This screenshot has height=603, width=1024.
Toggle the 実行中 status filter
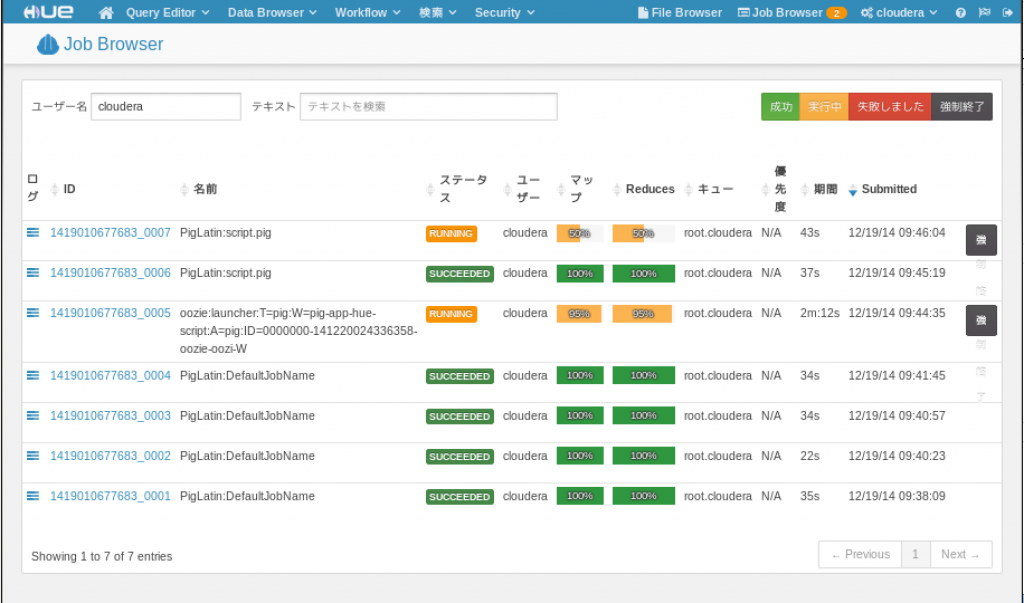click(824, 106)
